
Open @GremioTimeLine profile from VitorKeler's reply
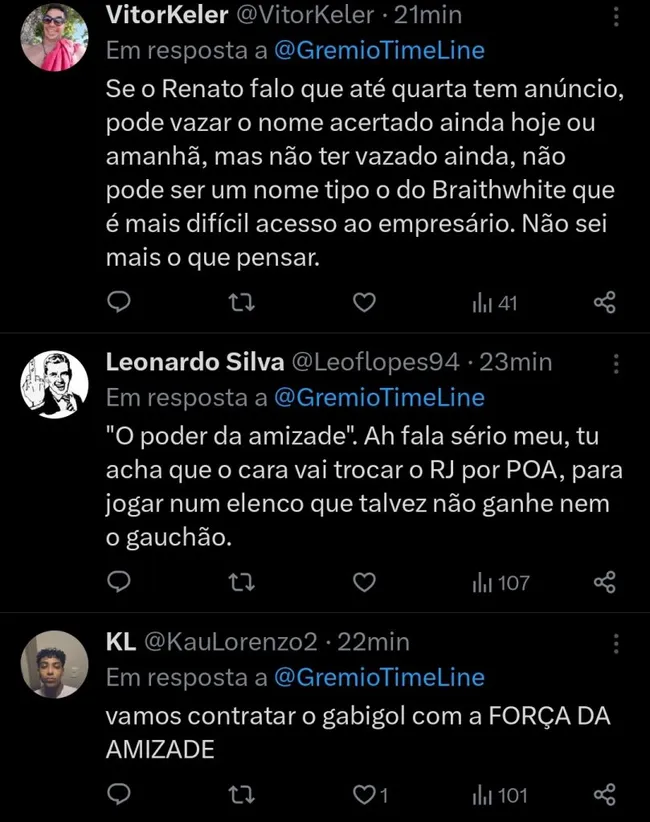379,48
